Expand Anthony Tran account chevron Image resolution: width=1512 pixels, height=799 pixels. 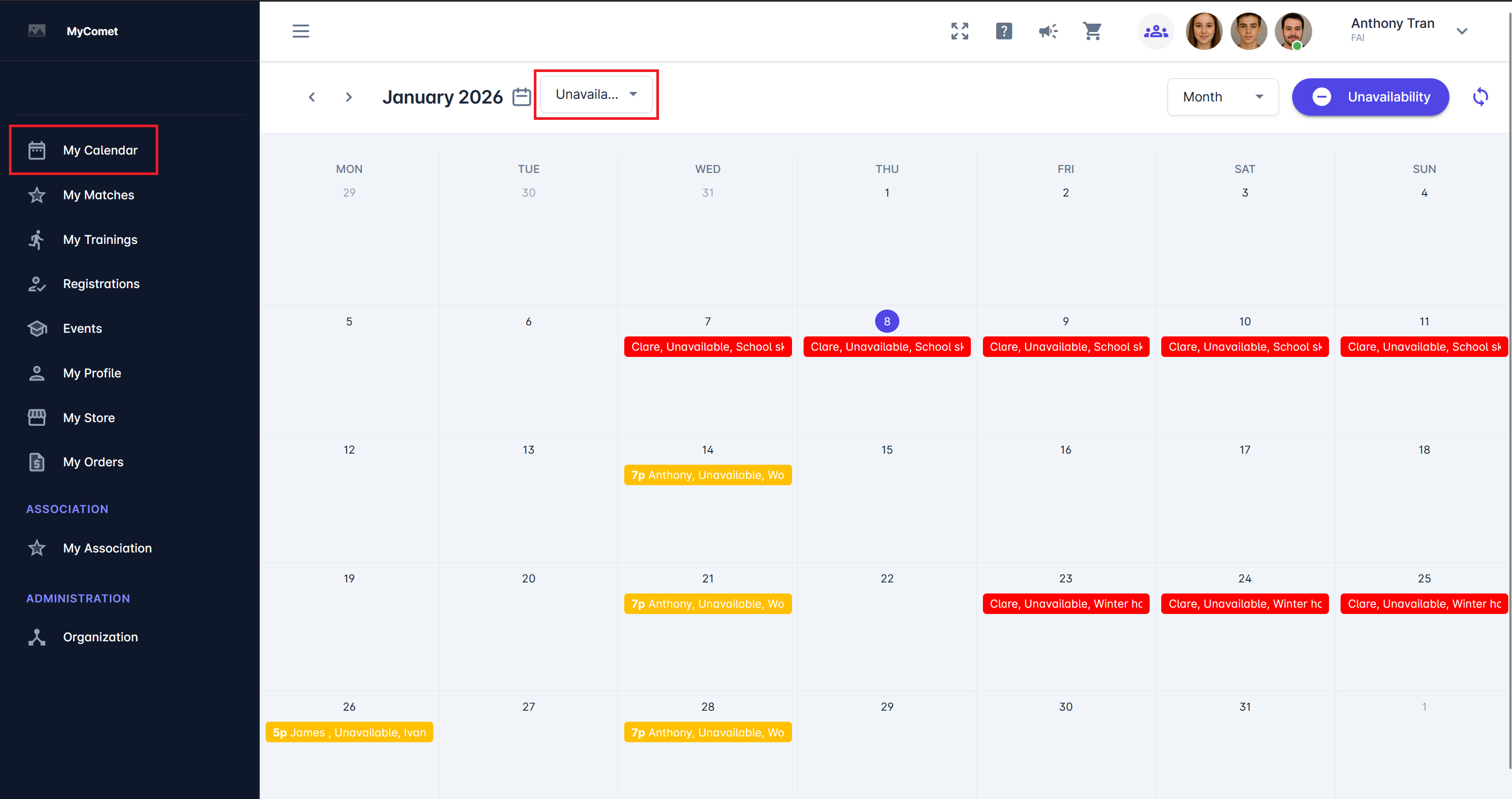pyautogui.click(x=1462, y=31)
